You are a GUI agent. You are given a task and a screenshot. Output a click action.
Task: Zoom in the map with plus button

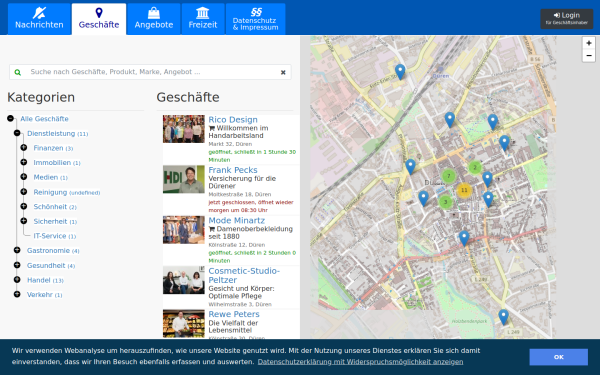(589, 43)
